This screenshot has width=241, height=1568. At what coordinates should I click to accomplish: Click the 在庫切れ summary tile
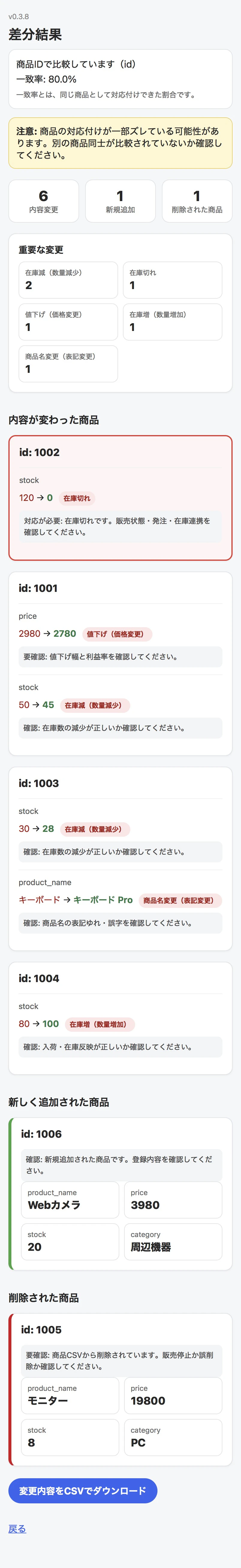[x=173, y=280]
